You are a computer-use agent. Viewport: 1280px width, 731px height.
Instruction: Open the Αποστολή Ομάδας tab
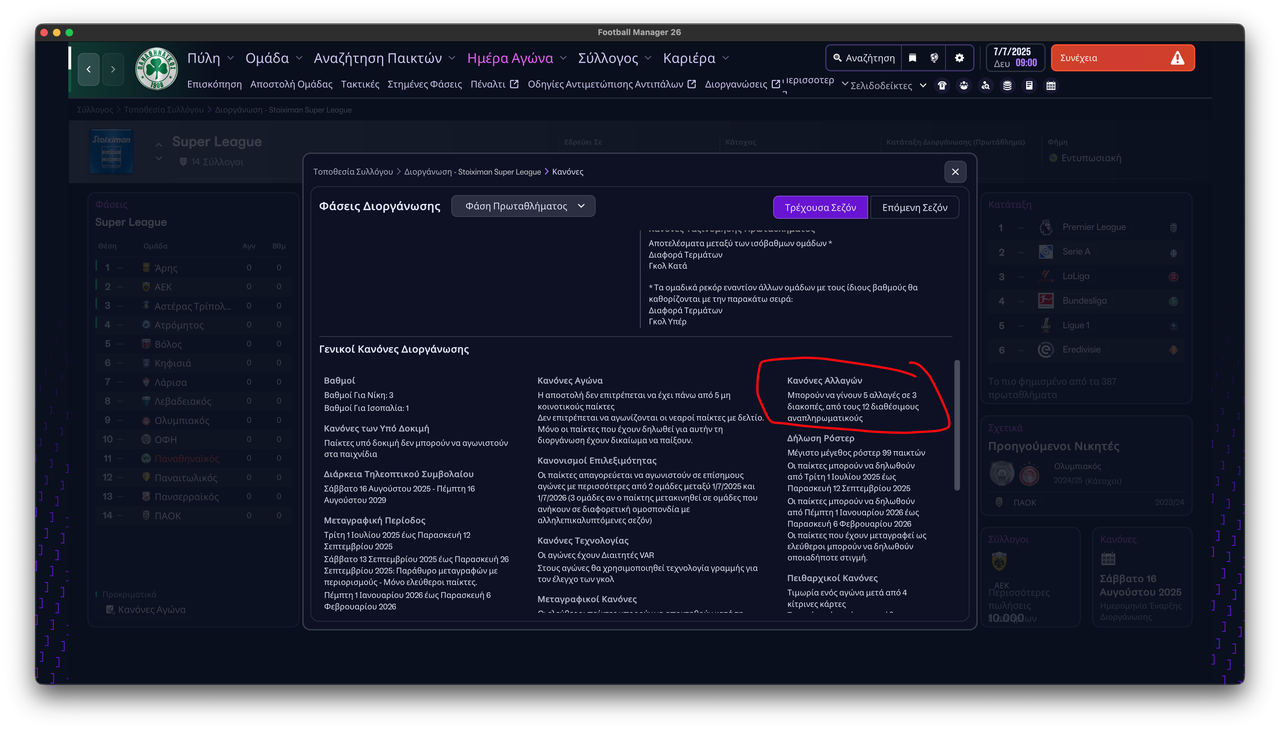tap(291, 85)
